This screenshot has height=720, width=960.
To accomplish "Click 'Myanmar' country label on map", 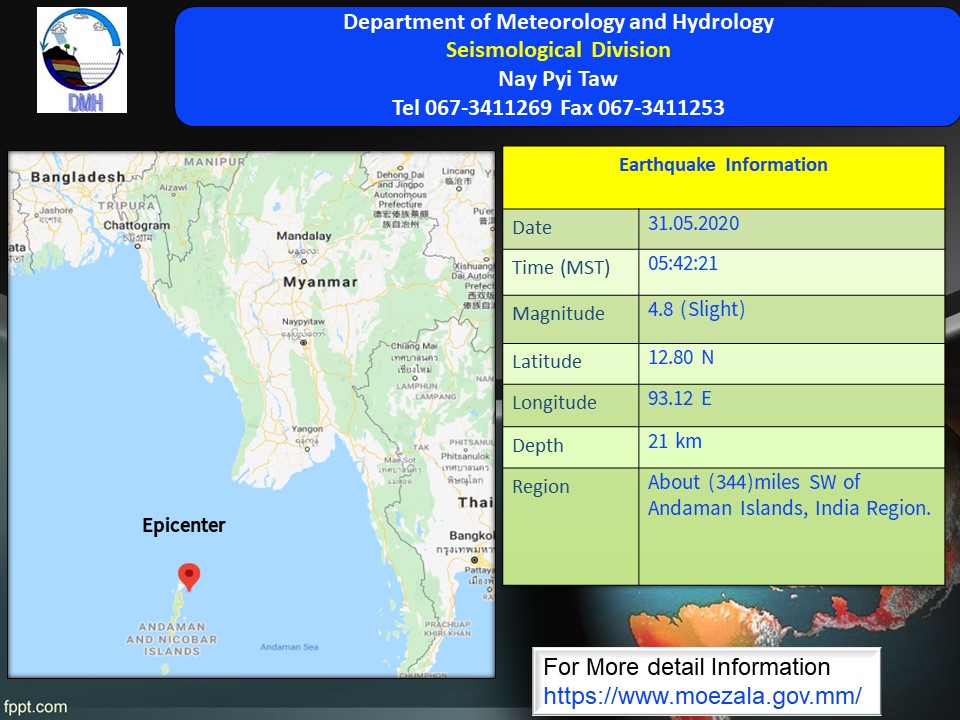I will [x=320, y=282].
